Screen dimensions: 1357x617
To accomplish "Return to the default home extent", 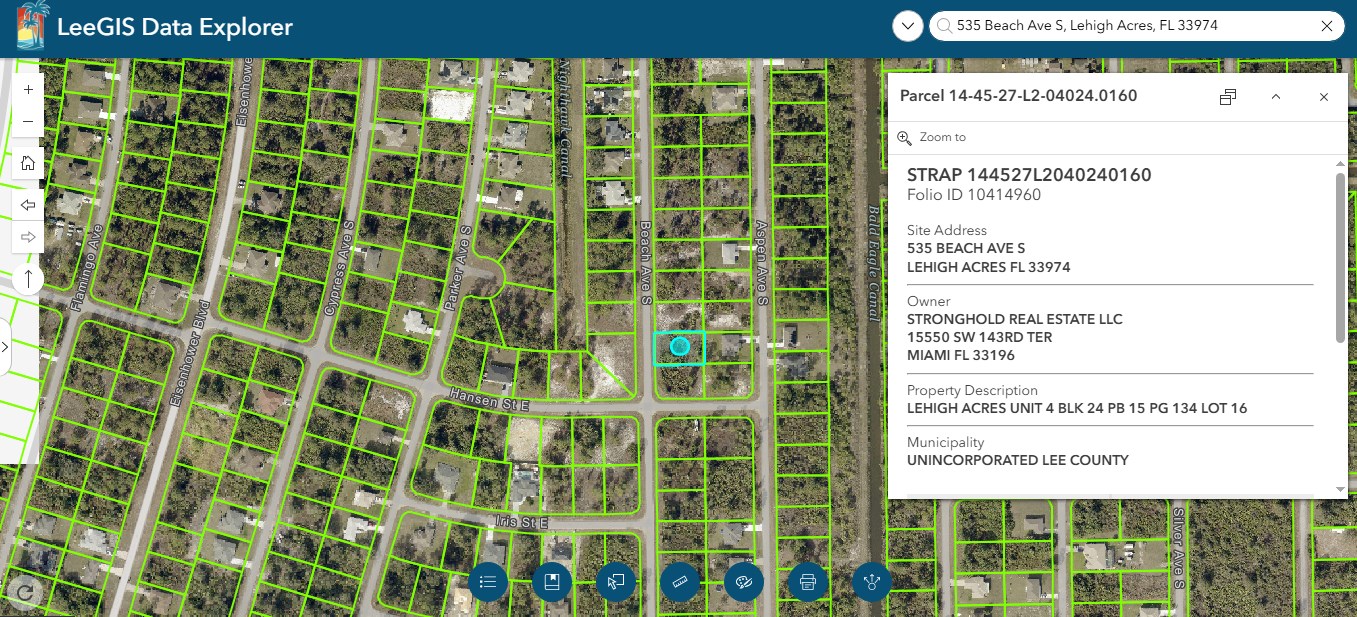I will [x=28, y=163].
